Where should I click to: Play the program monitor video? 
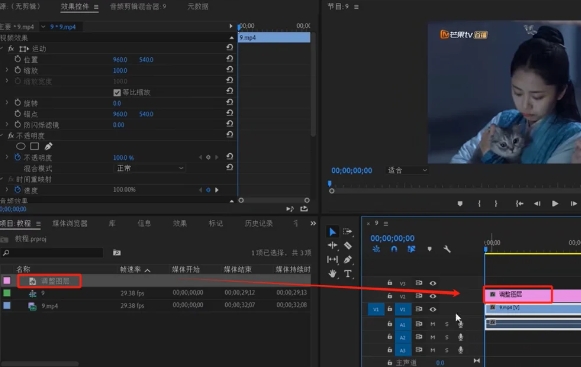(x=555, y=204)
